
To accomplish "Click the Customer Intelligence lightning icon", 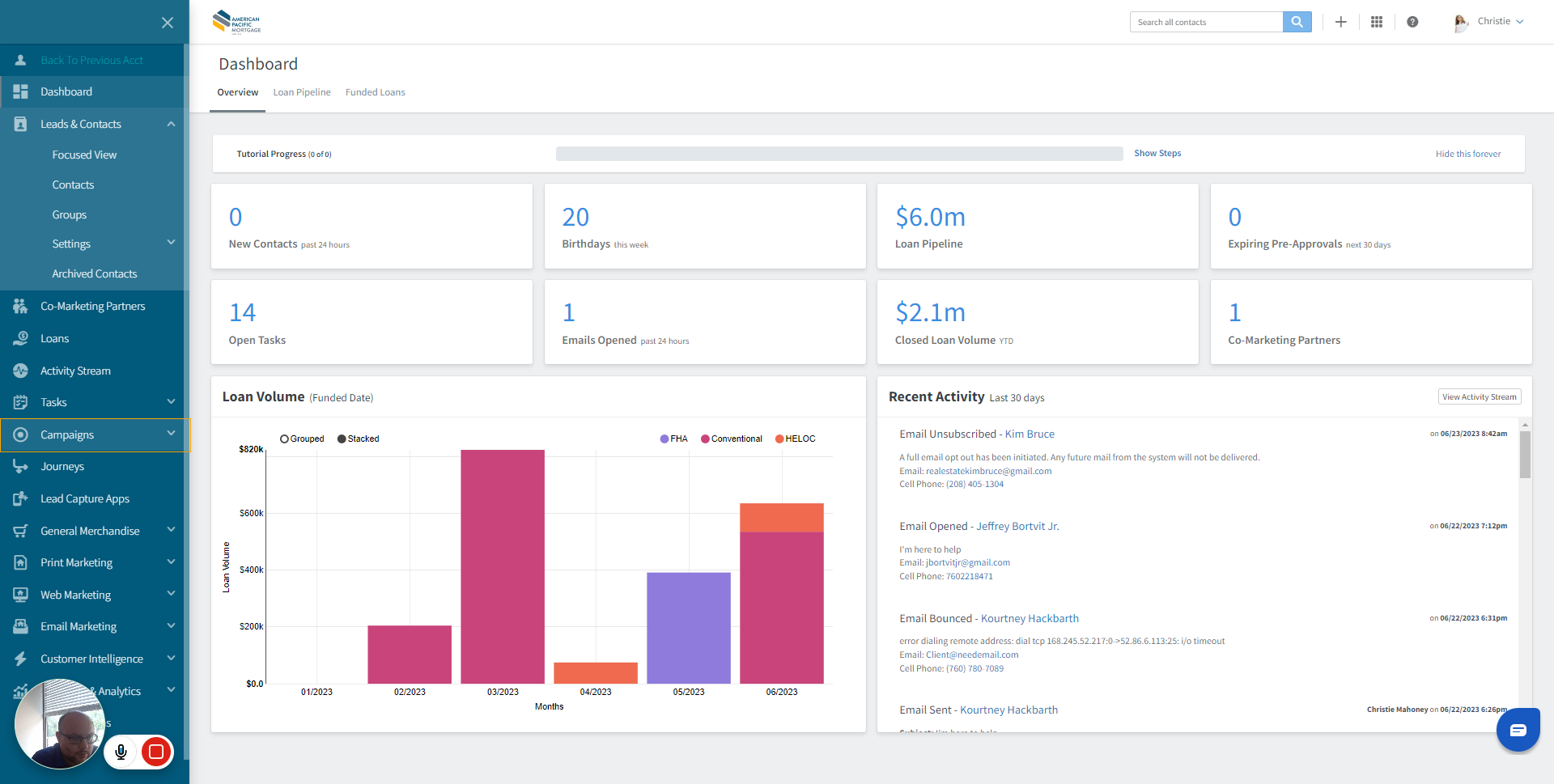I will tap(21, 659).
